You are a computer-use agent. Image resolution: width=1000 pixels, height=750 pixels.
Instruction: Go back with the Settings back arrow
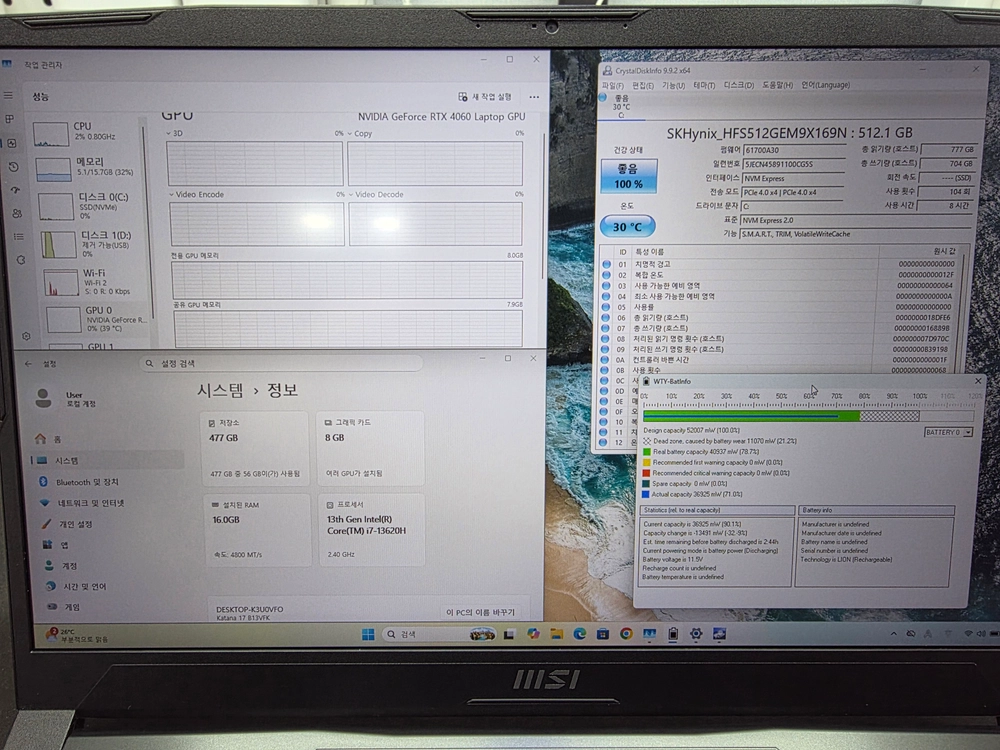(x=28, y=364)
